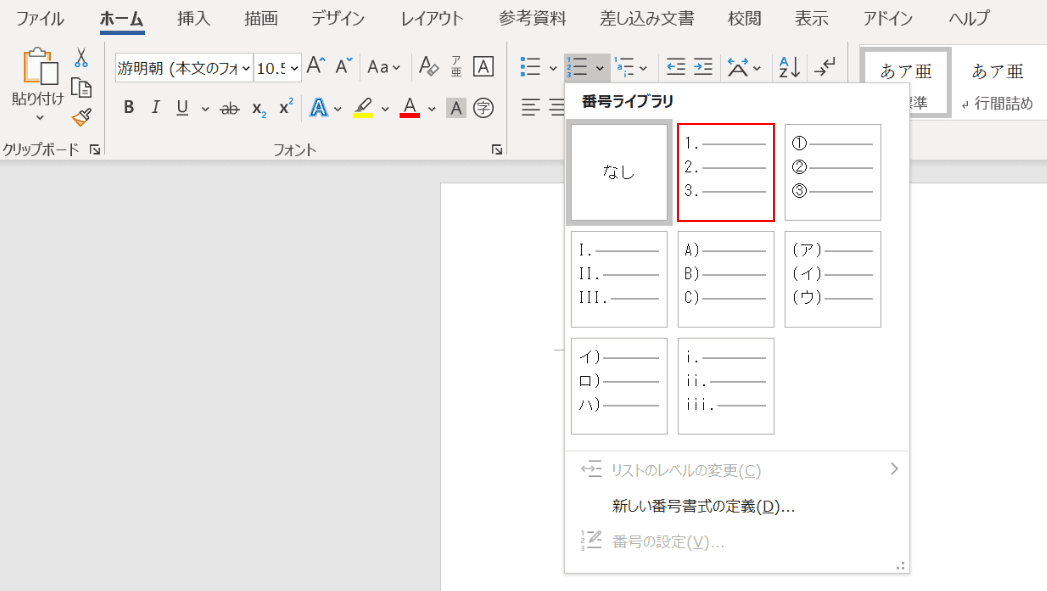Expand bullet list dropdown arrow

[x=553, y=68]
